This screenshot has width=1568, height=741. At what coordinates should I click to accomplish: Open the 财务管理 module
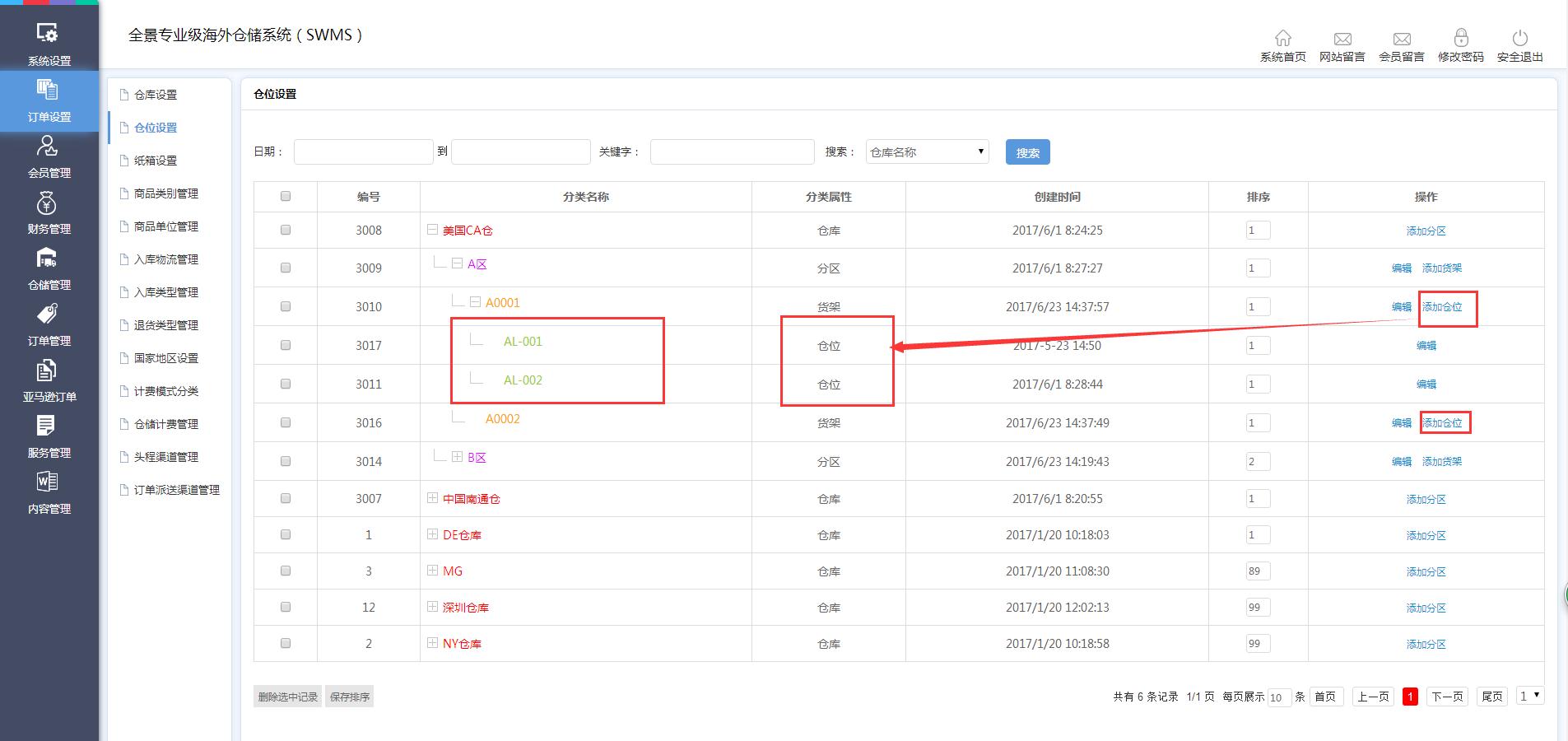(48, 209)
